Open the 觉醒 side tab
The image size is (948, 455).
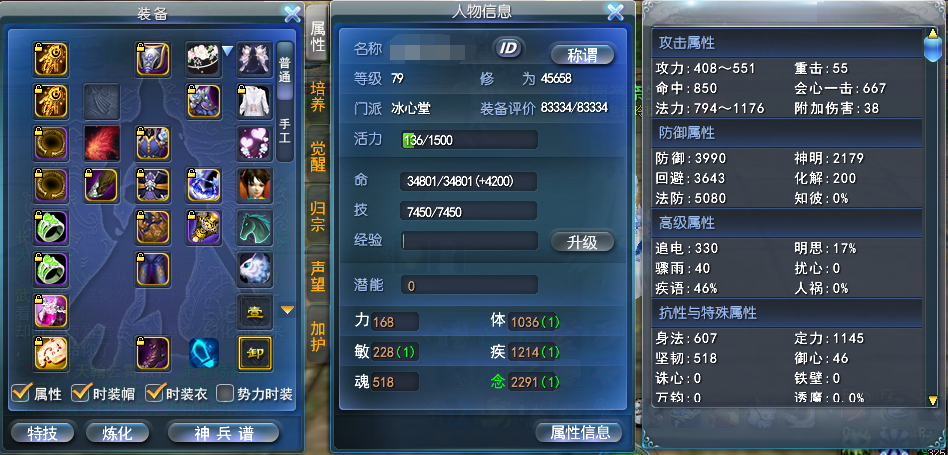(x=317, y=157)
